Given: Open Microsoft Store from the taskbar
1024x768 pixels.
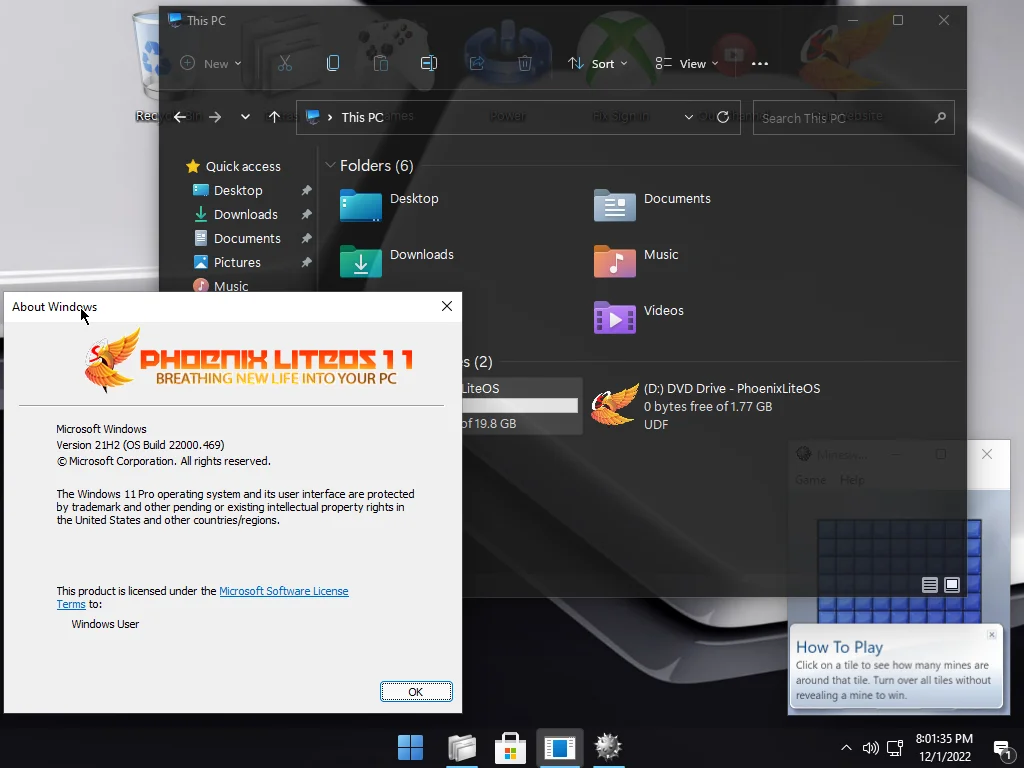Looking at the screenshot, I should click(x=510, y=747).
